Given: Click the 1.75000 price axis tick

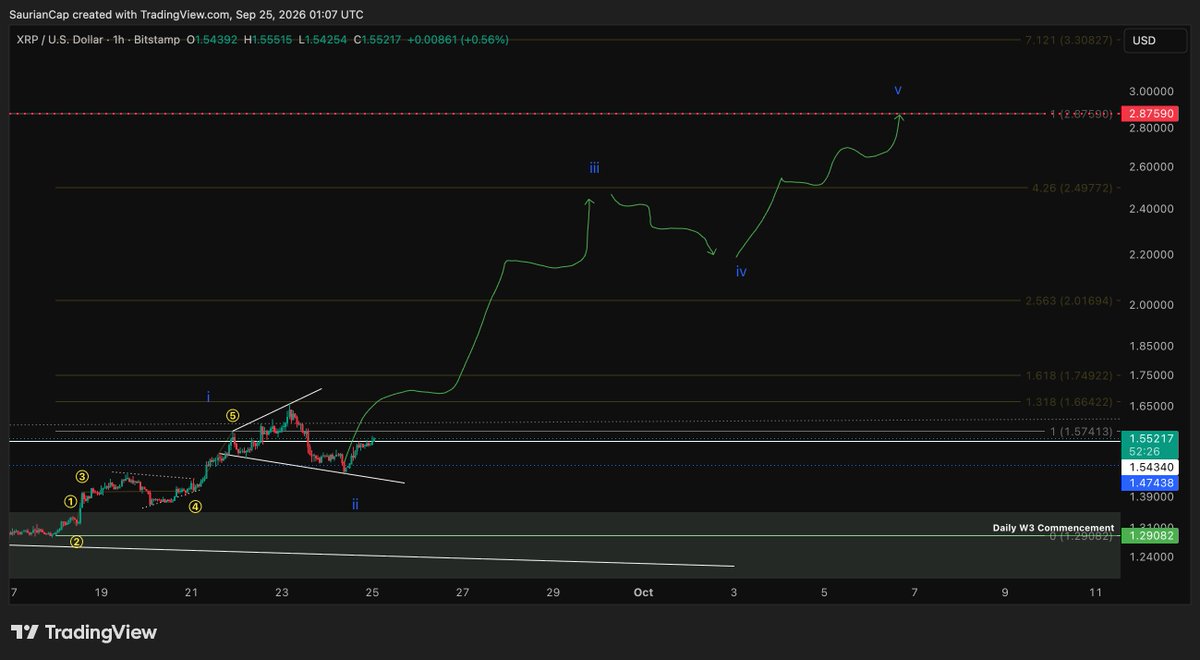Looking at the screenshot, I should point(1151,375).
